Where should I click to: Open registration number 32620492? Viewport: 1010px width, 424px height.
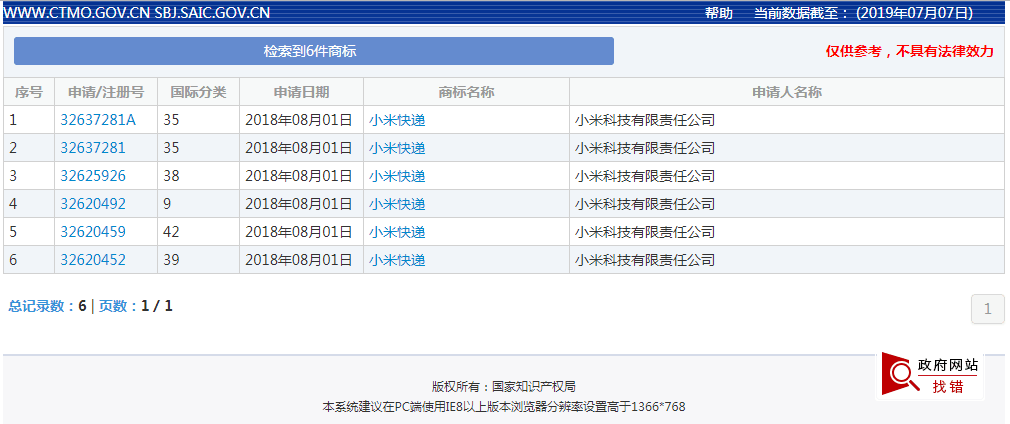(93, 204)
